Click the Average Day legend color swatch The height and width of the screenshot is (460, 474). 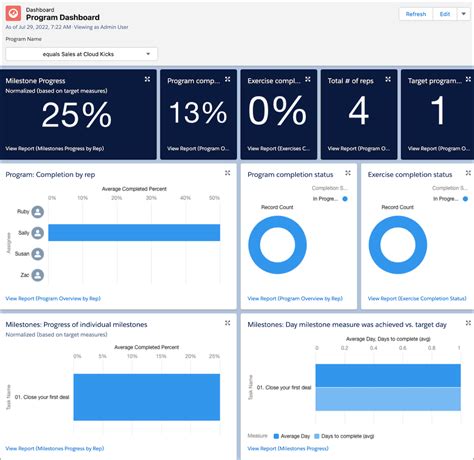[276, 436]
